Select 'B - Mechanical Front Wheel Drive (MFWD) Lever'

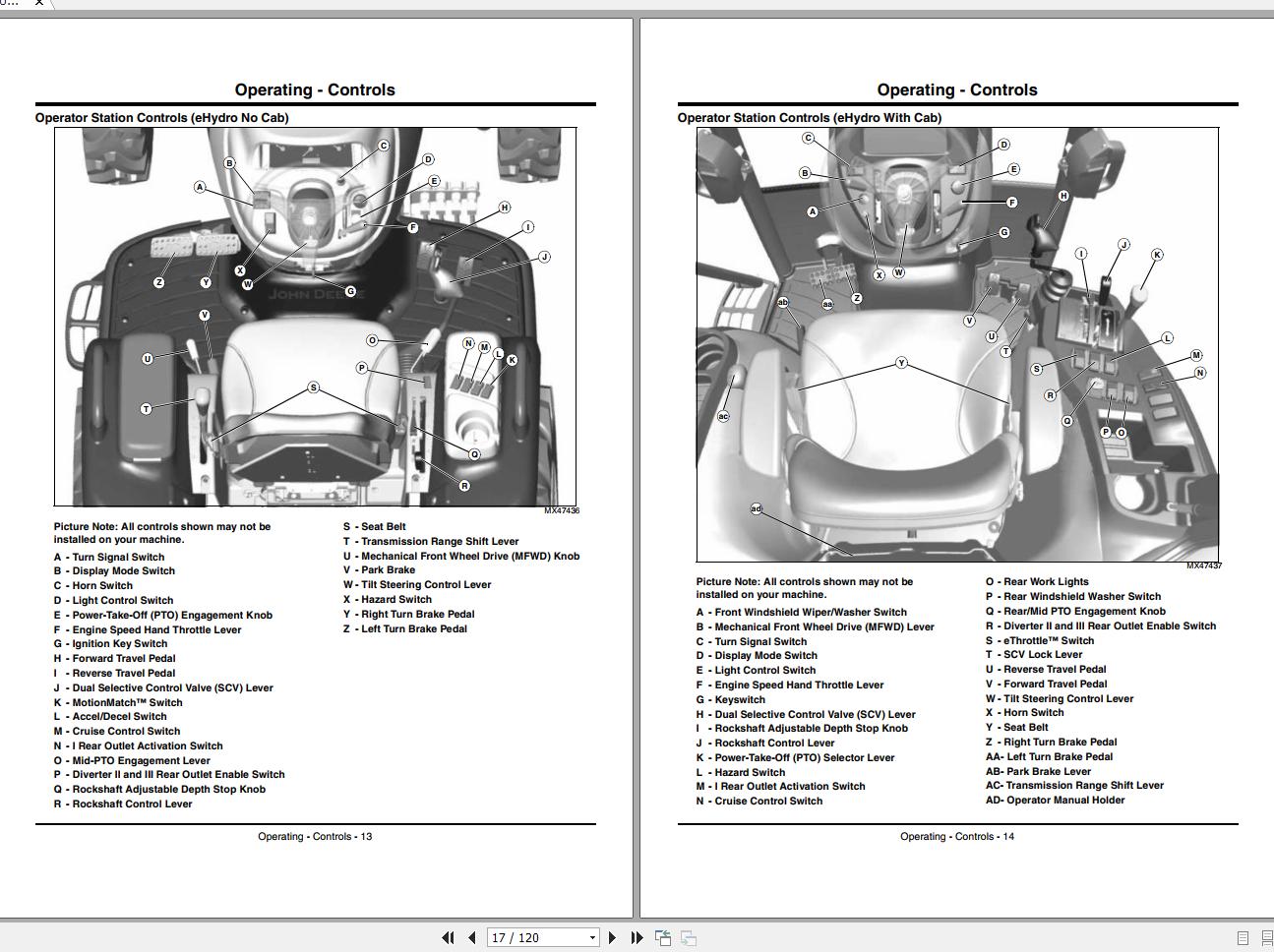click(x=816, y=626)
